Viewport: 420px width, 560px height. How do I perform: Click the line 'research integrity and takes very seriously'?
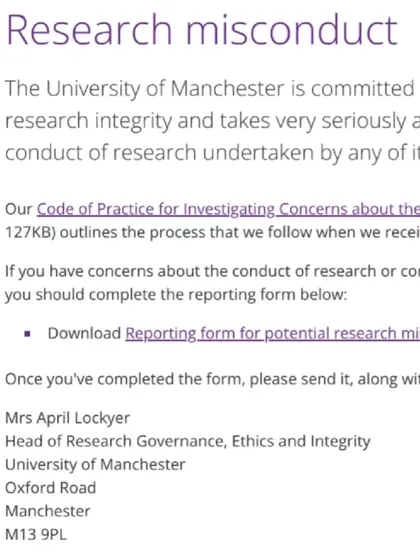coord(212,121)
